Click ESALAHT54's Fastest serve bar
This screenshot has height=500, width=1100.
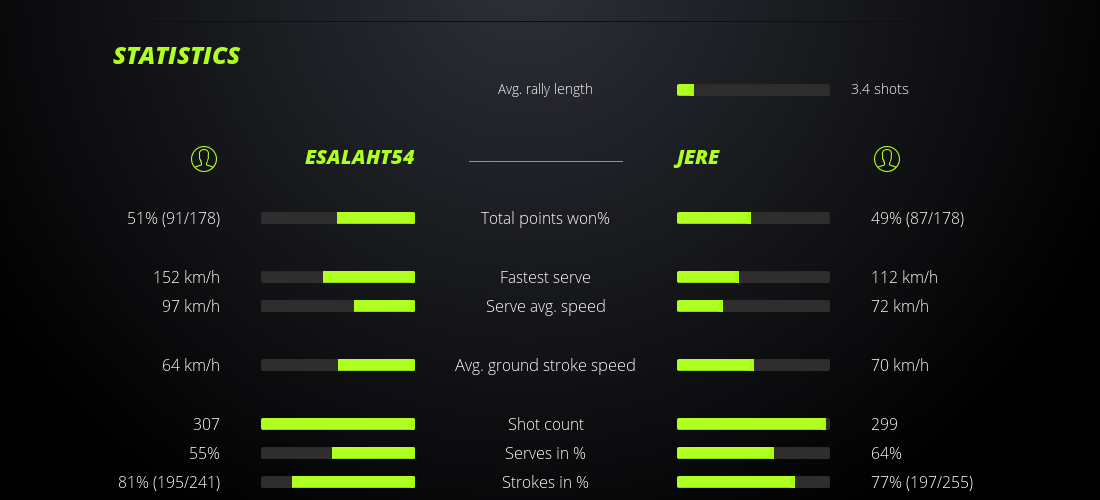(x=338, y=277)
